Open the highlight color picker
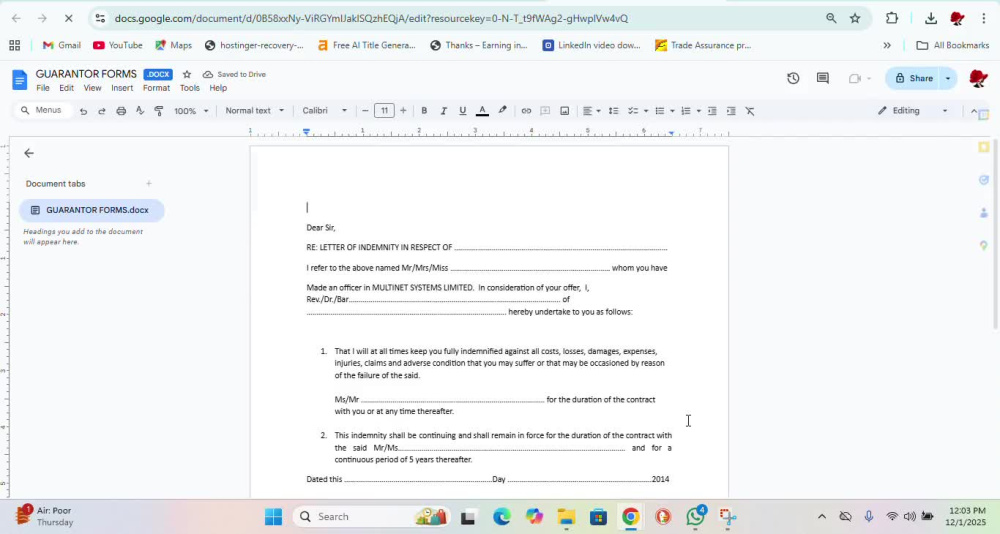This screenshot has width=1000, height=534. [x=503, y=111]
